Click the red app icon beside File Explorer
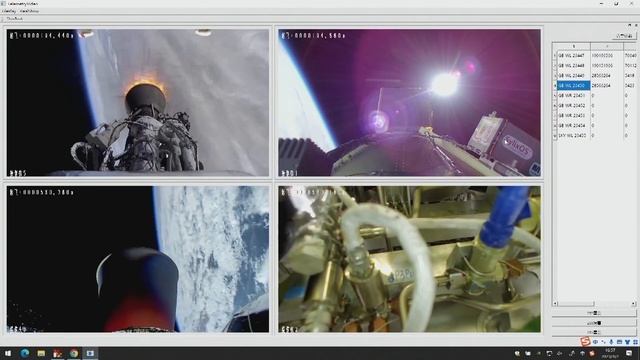Viewport: 640px width, 360px height. coord(58,353)
